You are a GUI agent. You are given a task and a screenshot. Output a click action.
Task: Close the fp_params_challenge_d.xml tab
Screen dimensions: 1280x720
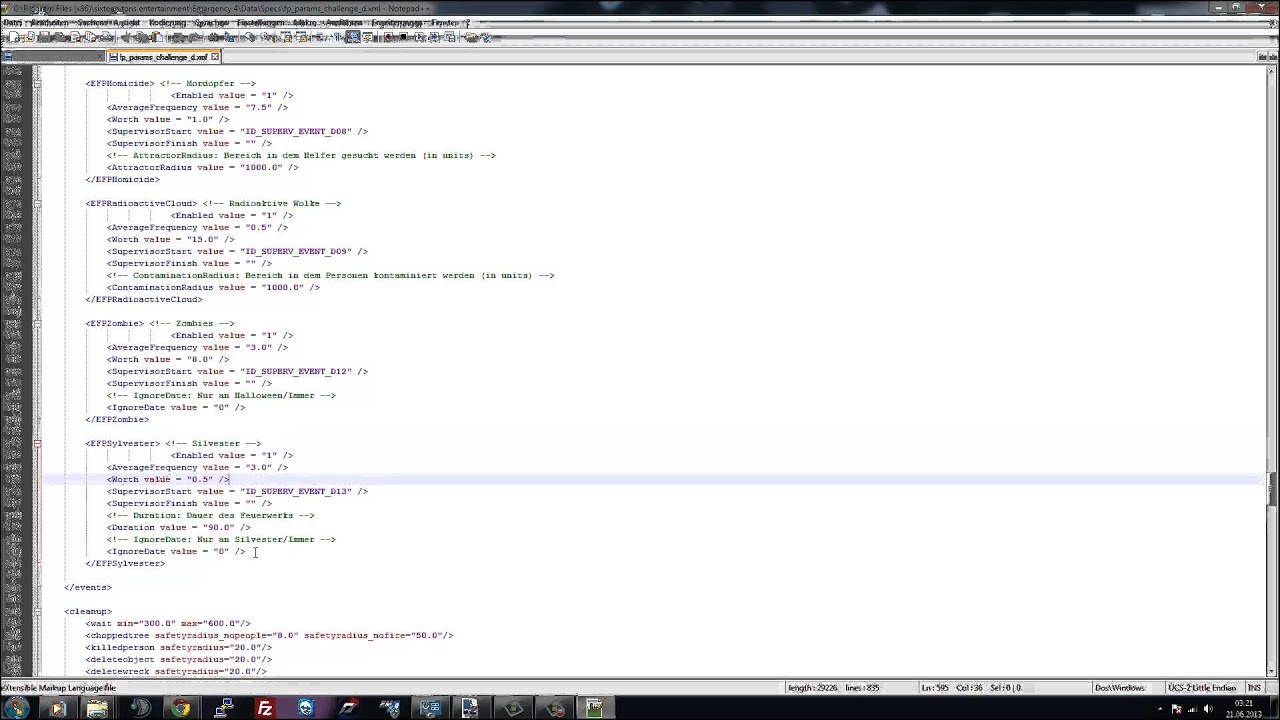(x=214, y=57)
